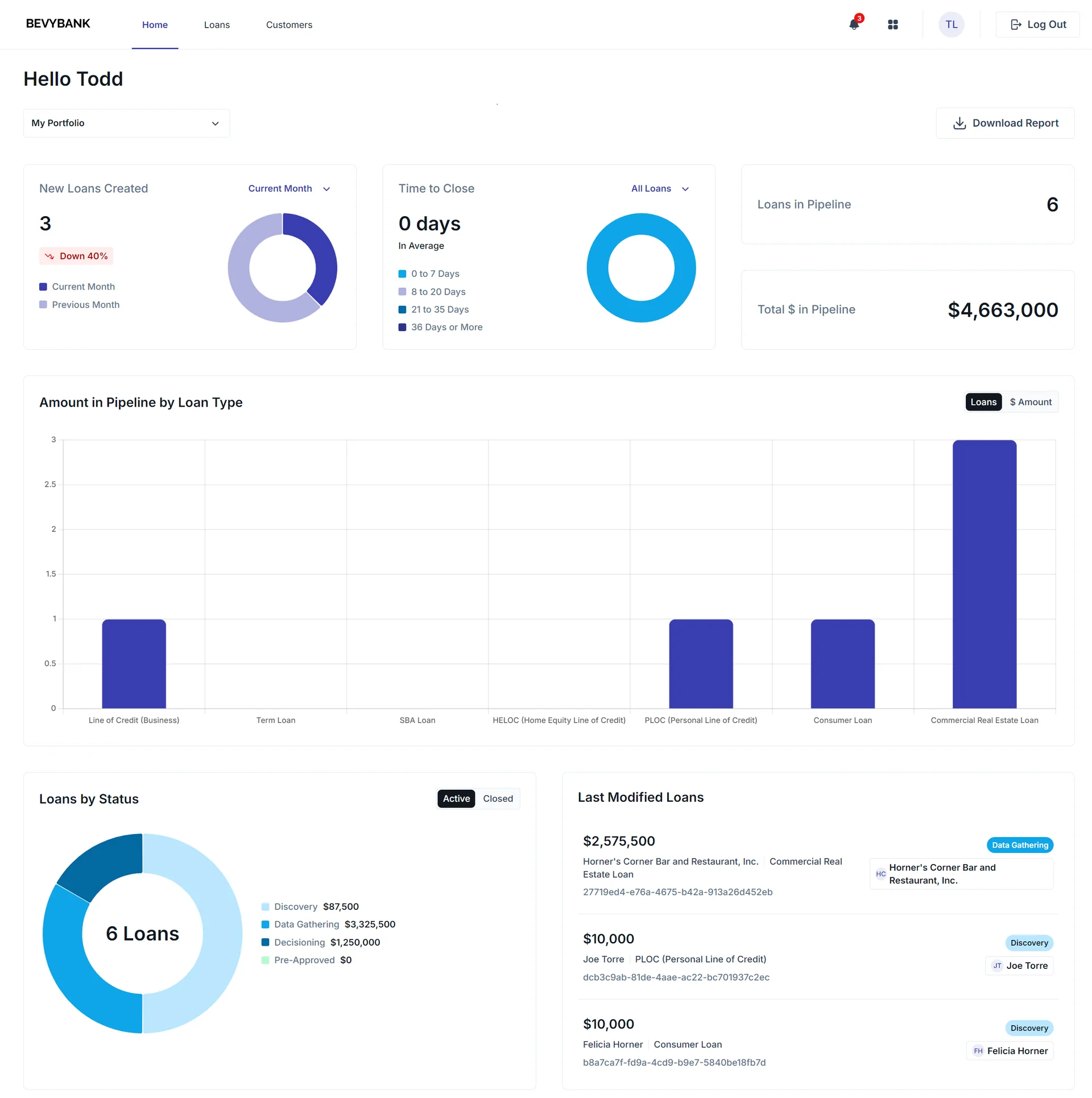Open the My Portfolio dropdown
The height and width of the screenshot is (1098, 1092).
(x=126, y=123)
